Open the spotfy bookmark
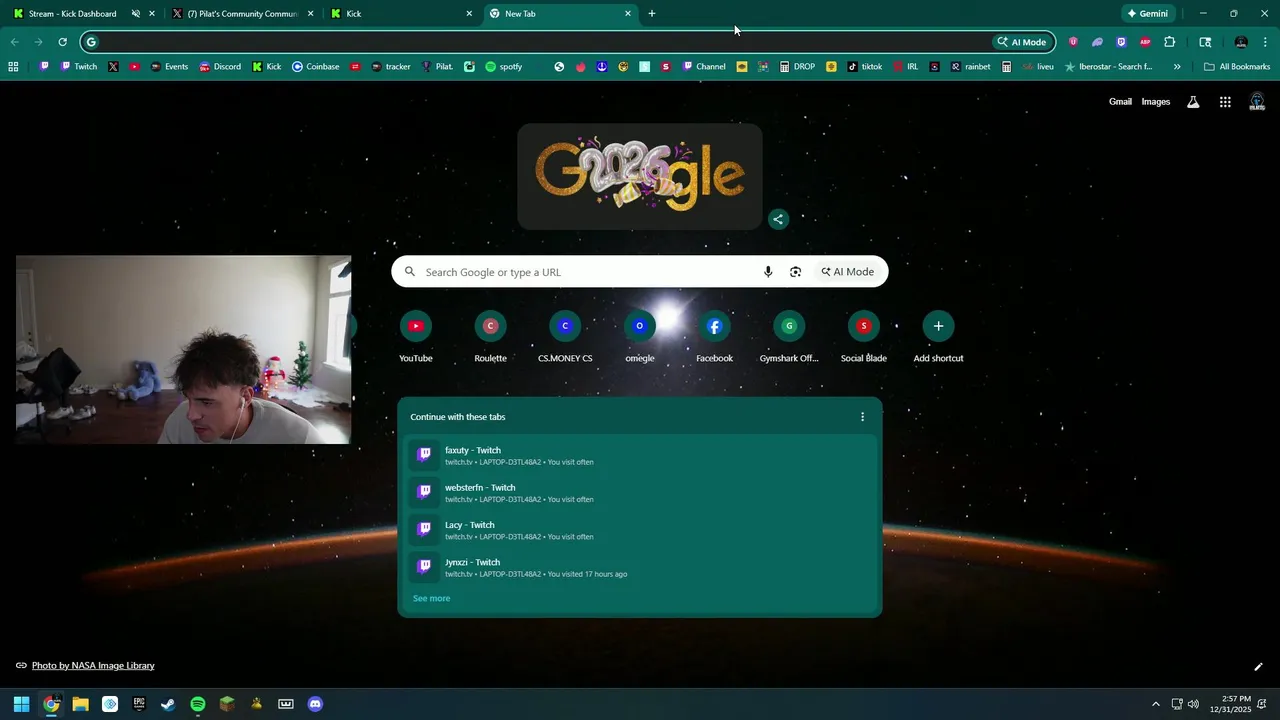 click(x=503, y=67)
